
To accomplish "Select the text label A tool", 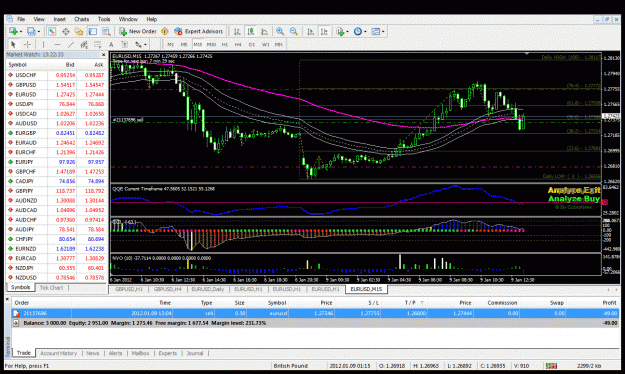I will (x=111, y=45).
